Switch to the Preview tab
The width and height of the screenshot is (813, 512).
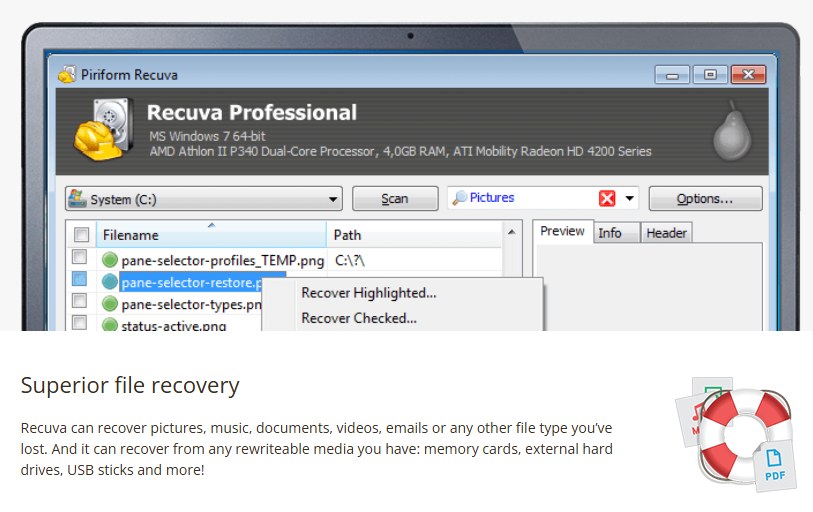pos(562,231)
